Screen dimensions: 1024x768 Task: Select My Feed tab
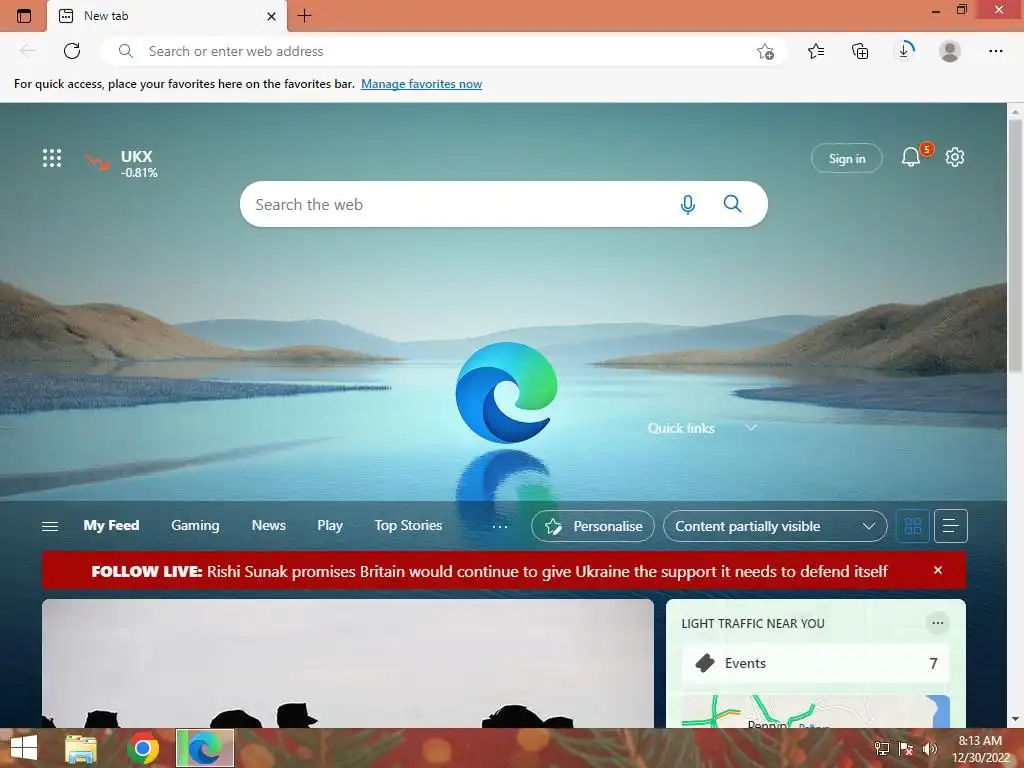[111, 526]
